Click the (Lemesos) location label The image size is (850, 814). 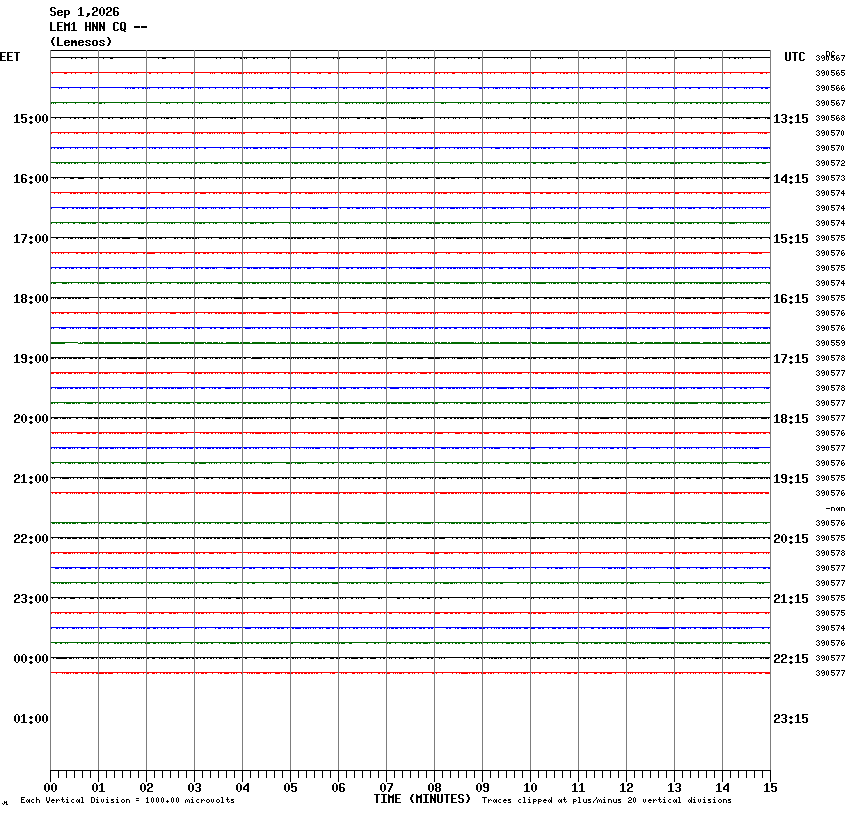(x=81, y=42)
